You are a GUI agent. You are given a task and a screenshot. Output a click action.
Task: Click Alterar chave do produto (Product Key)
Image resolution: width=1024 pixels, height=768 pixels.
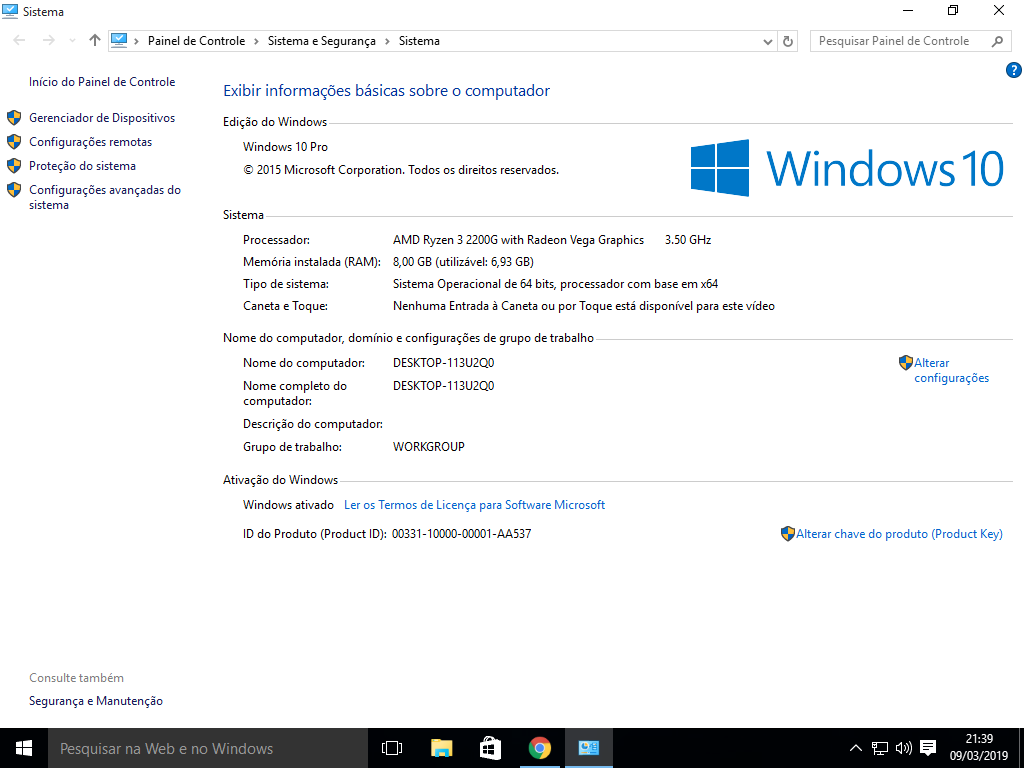[x=899, y=534]
